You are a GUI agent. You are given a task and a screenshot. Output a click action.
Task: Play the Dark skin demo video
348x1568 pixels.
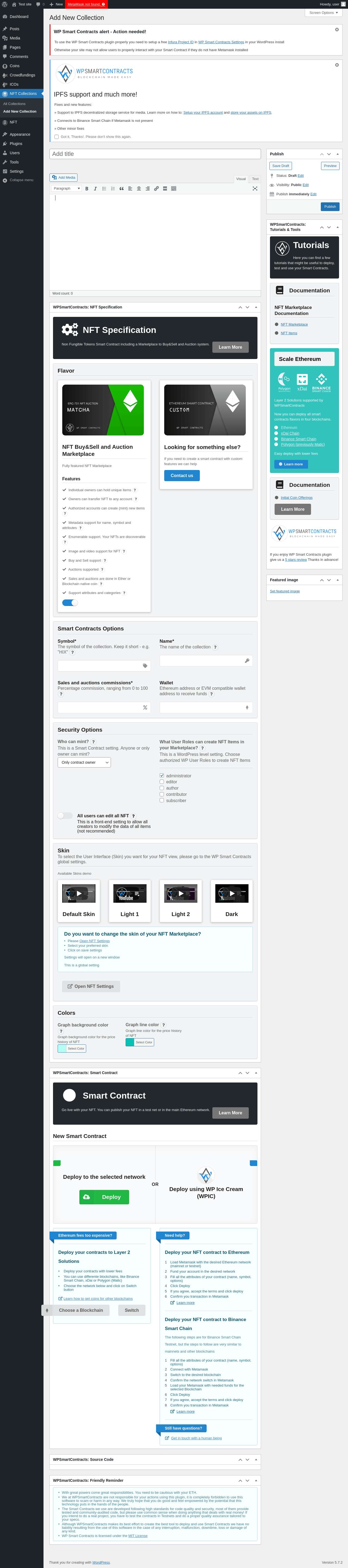(x=232, y=893)
